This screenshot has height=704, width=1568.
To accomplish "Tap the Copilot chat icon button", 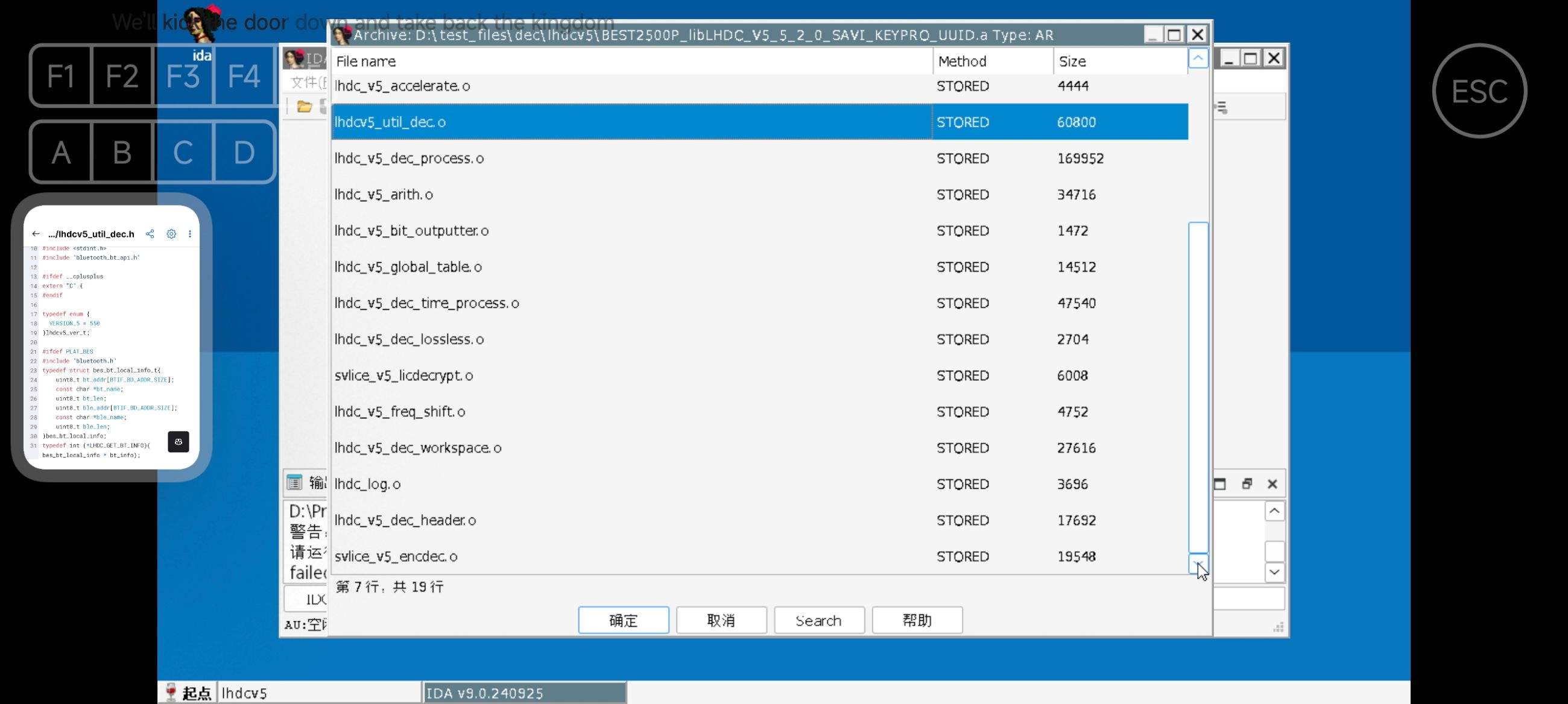I will pyautogui.click(x=179, y=442).
